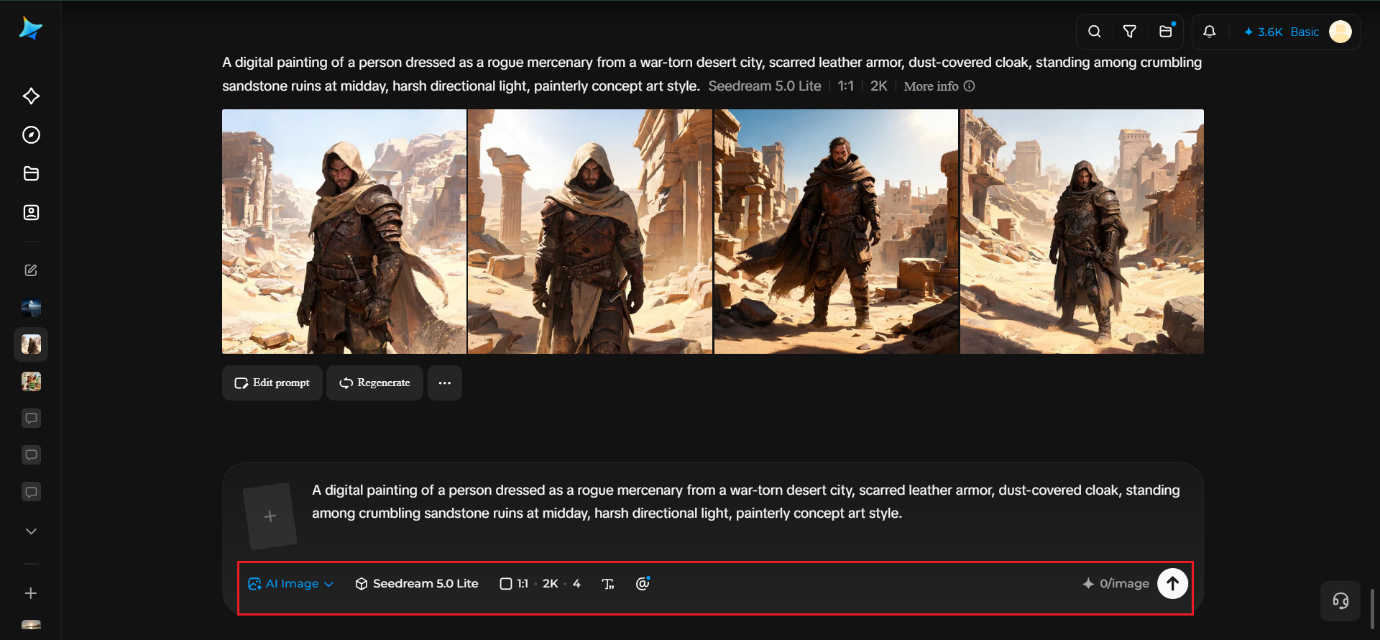Open the notifications bell
The image size is (1380, 640).
click(x=1209, y=32)
